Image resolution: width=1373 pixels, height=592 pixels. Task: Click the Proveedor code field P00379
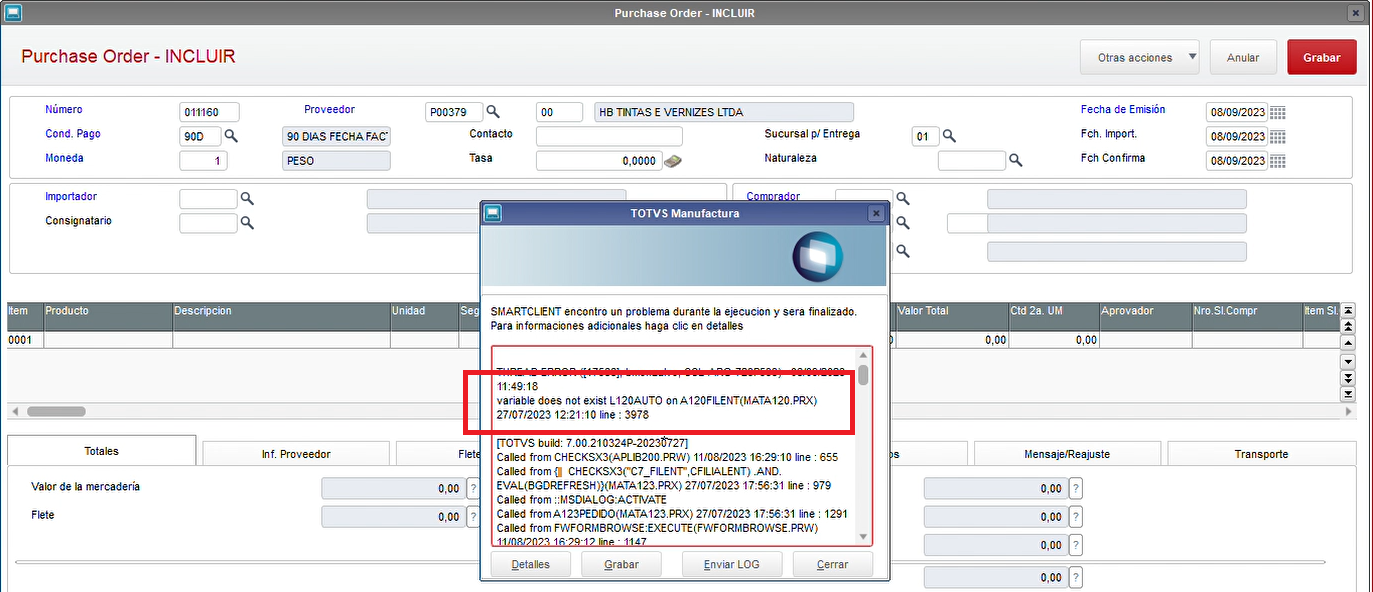(454, 112)
